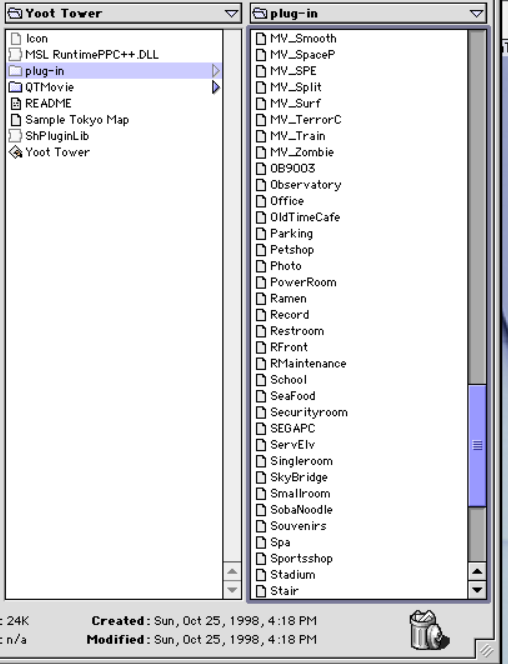Screen dimensions: 508x664
Task: Click the MV_SpaceP file icon
Action: (x=261, y=55)
